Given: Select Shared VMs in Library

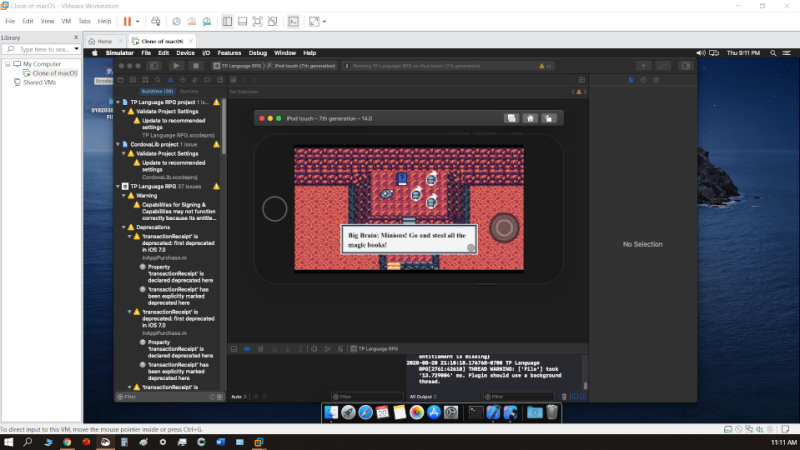Looking at the screenshot, I should [x=39, y=82].
